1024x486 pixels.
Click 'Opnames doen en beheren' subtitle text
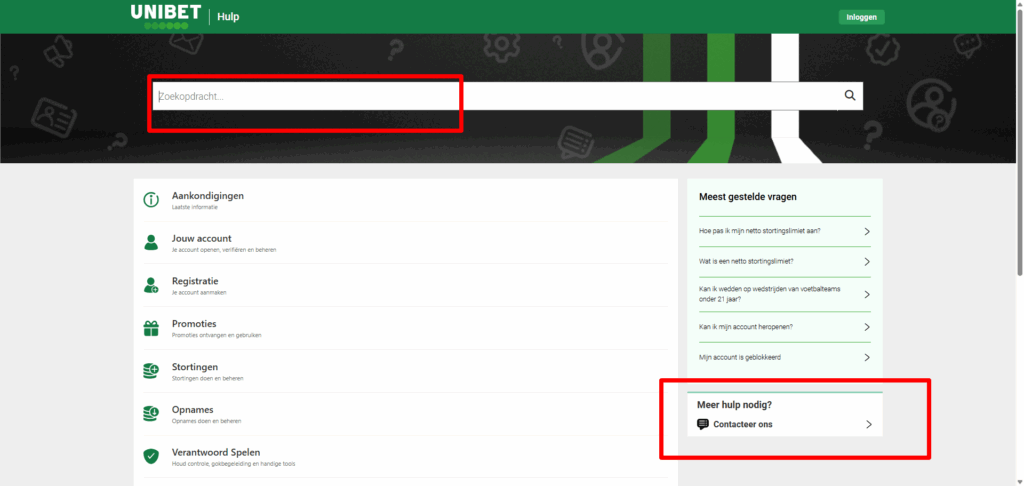tap(206, 421)
